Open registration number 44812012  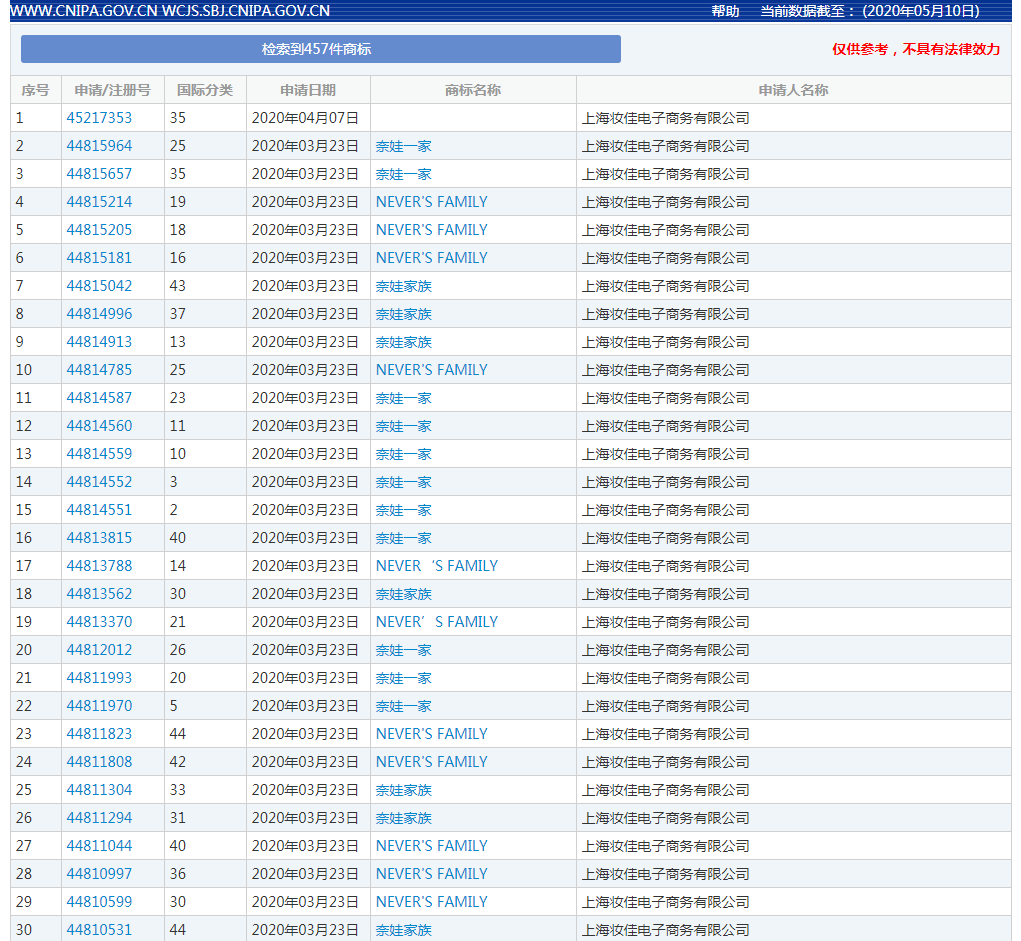pyautogui.click(x=99, y=650)
